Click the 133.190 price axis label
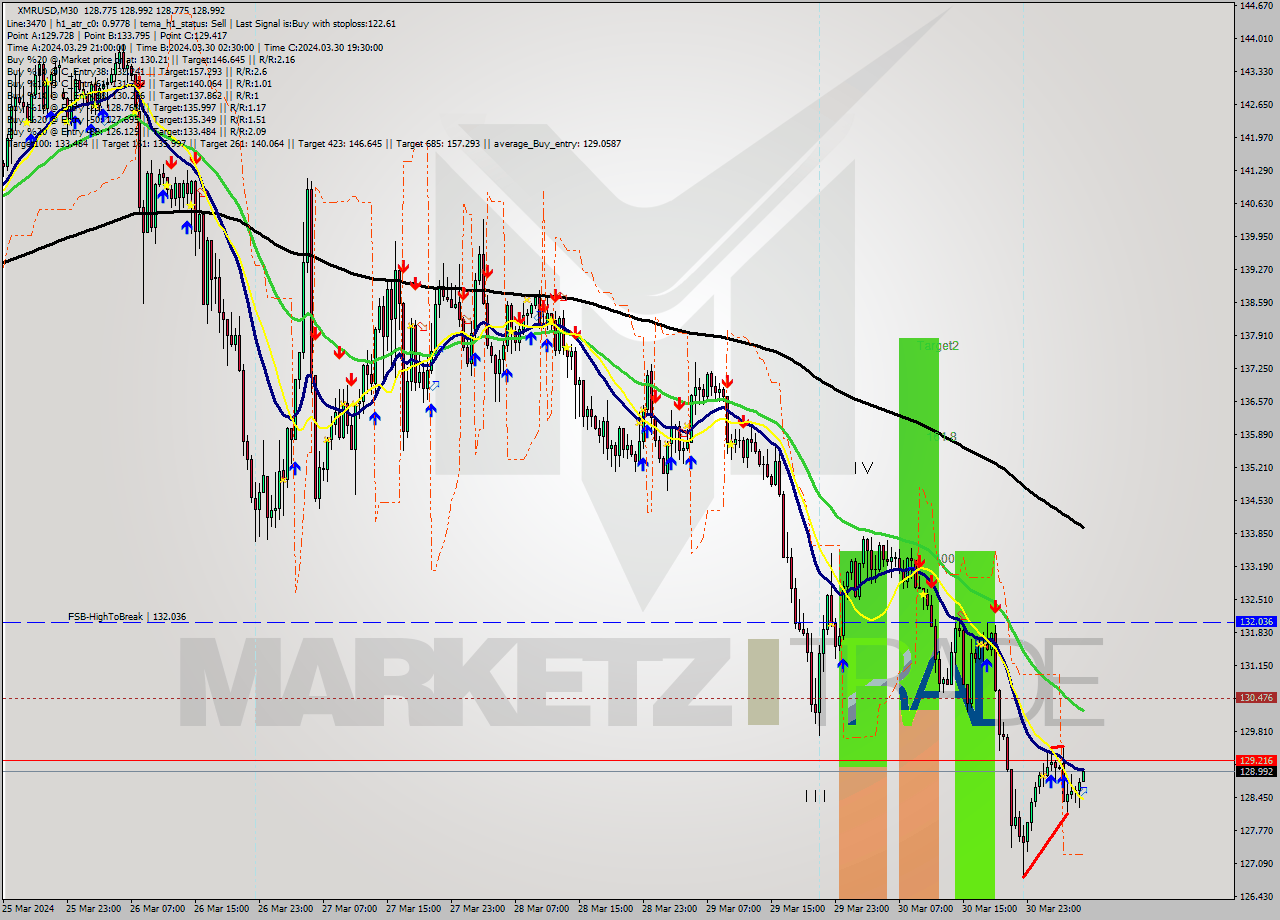The width and height of the screenshot is (1280, 920). pyautogui.click(x=1256, y=567)
